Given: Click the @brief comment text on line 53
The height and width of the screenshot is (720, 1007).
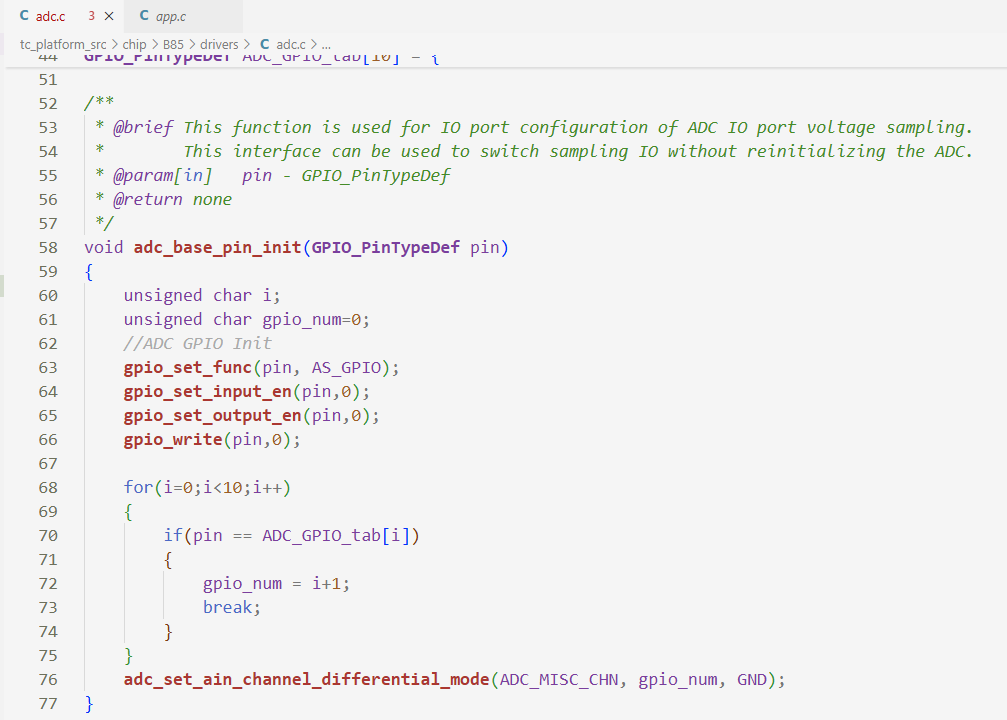Looking at the screenshot, I should click(x=141, y=127).
